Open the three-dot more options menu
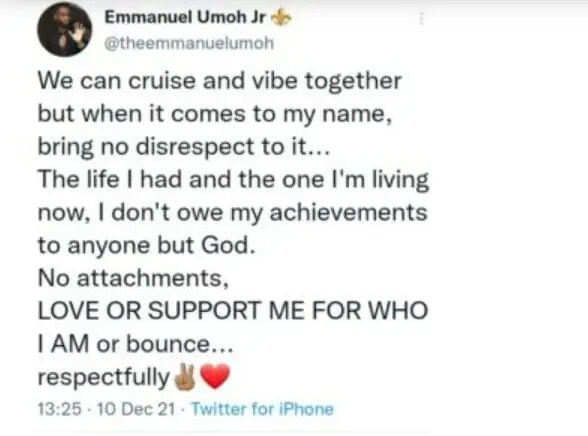 [421, 18]
